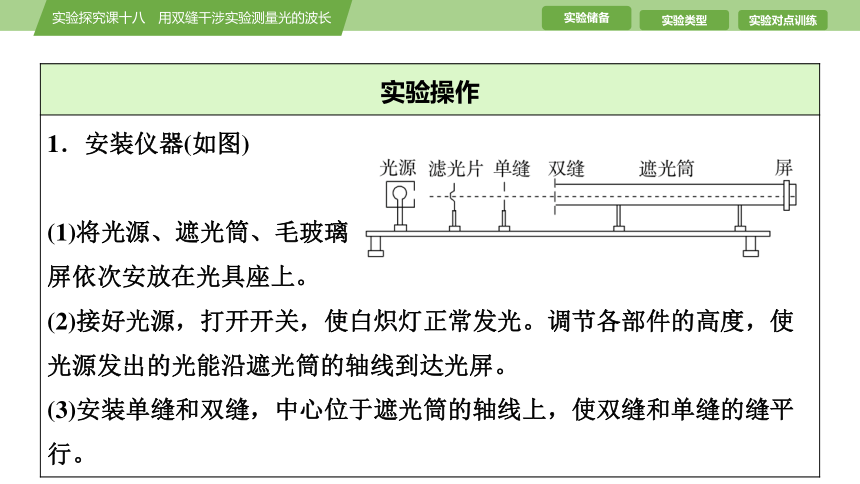Click the 屏 label in the diagram
The width and height of the screenshot is (860, 484).
(x=783, y=168)
